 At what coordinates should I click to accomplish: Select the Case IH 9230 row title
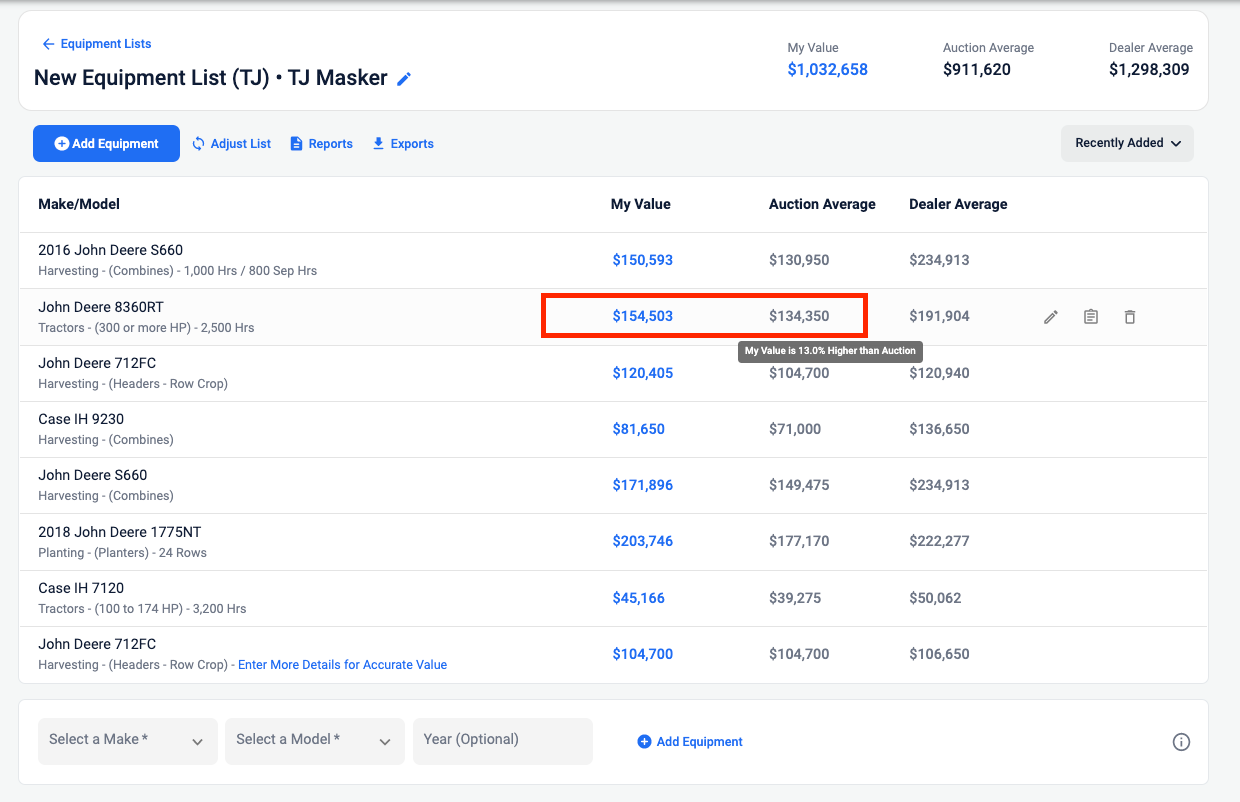click(x=81, y=419)
